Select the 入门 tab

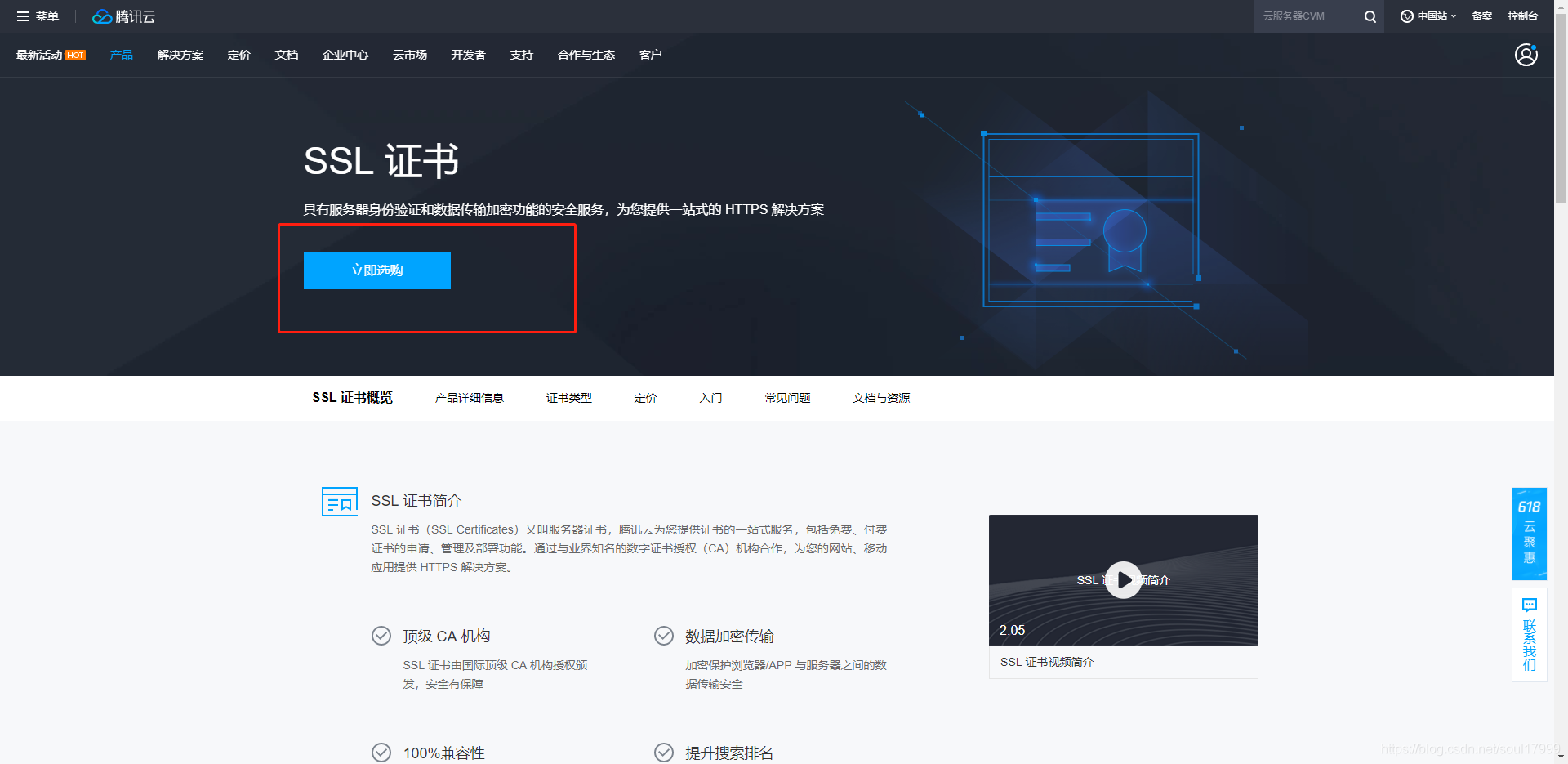[711, 398]
